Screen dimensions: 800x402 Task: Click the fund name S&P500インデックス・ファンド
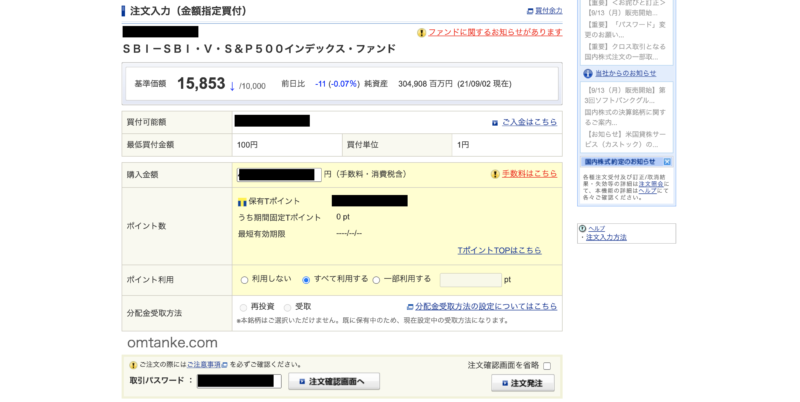pos(259,49)
